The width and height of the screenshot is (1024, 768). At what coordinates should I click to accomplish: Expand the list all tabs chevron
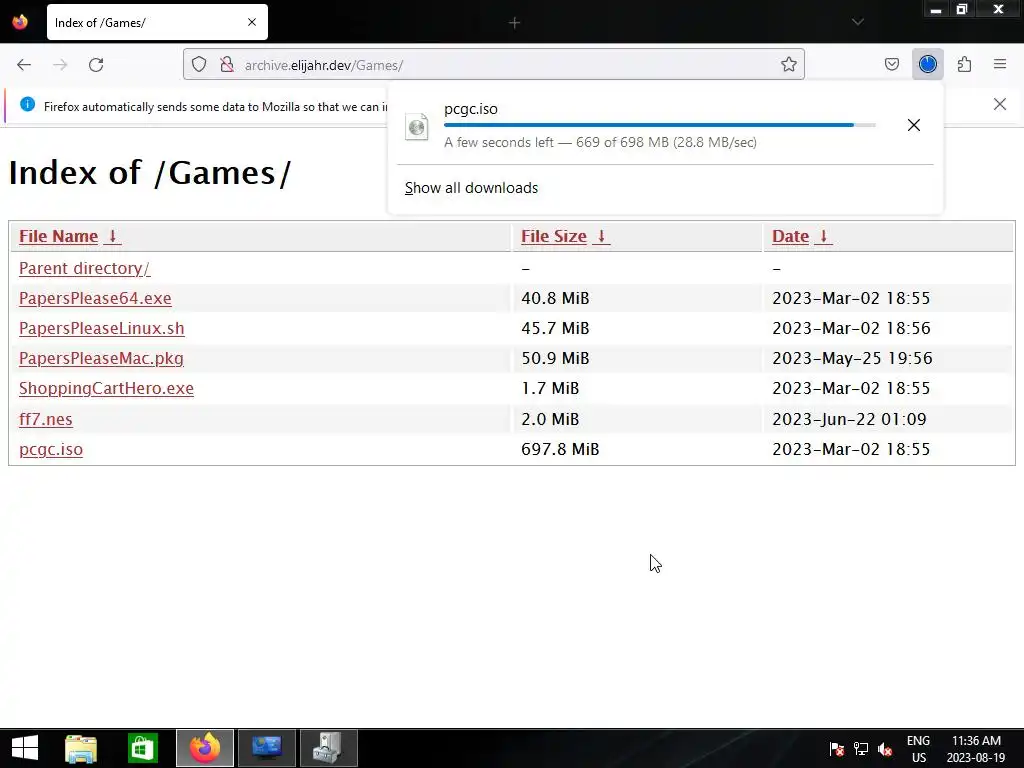tap(857, 22)
